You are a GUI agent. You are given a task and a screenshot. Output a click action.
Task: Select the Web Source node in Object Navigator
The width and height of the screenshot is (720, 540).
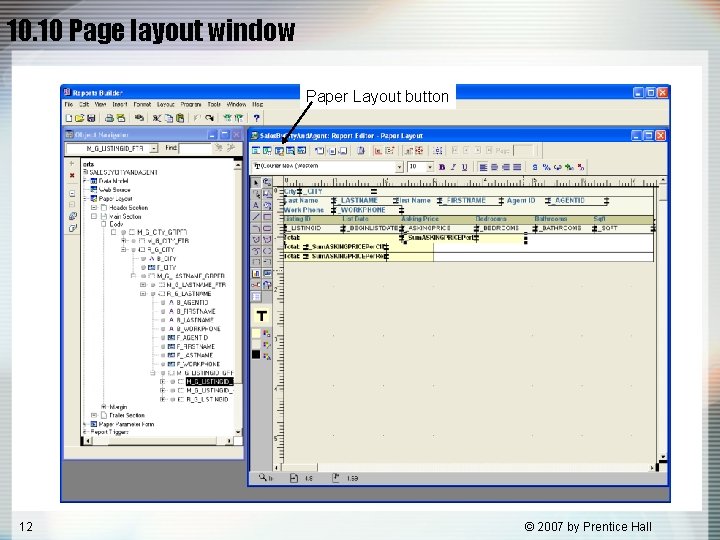[x=115, y=190]
